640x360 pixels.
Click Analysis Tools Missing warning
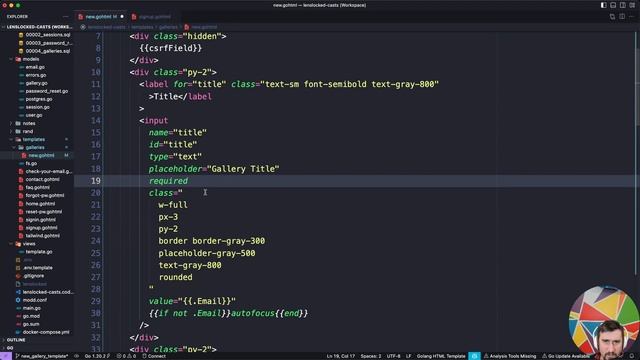click(x=510, y=356)
